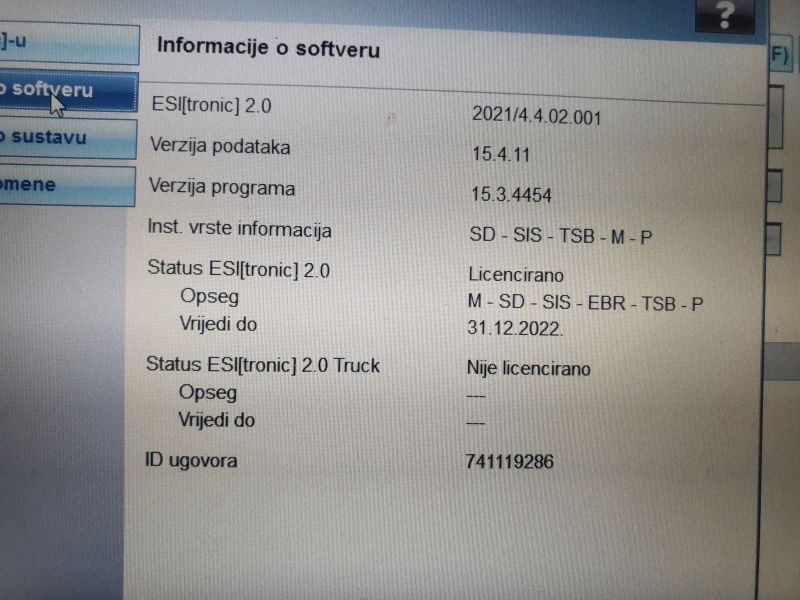The image size is (800, 600).
Task: Click value 'M - SD - SIS - EBR - TSB - P'
Action: 585,303
